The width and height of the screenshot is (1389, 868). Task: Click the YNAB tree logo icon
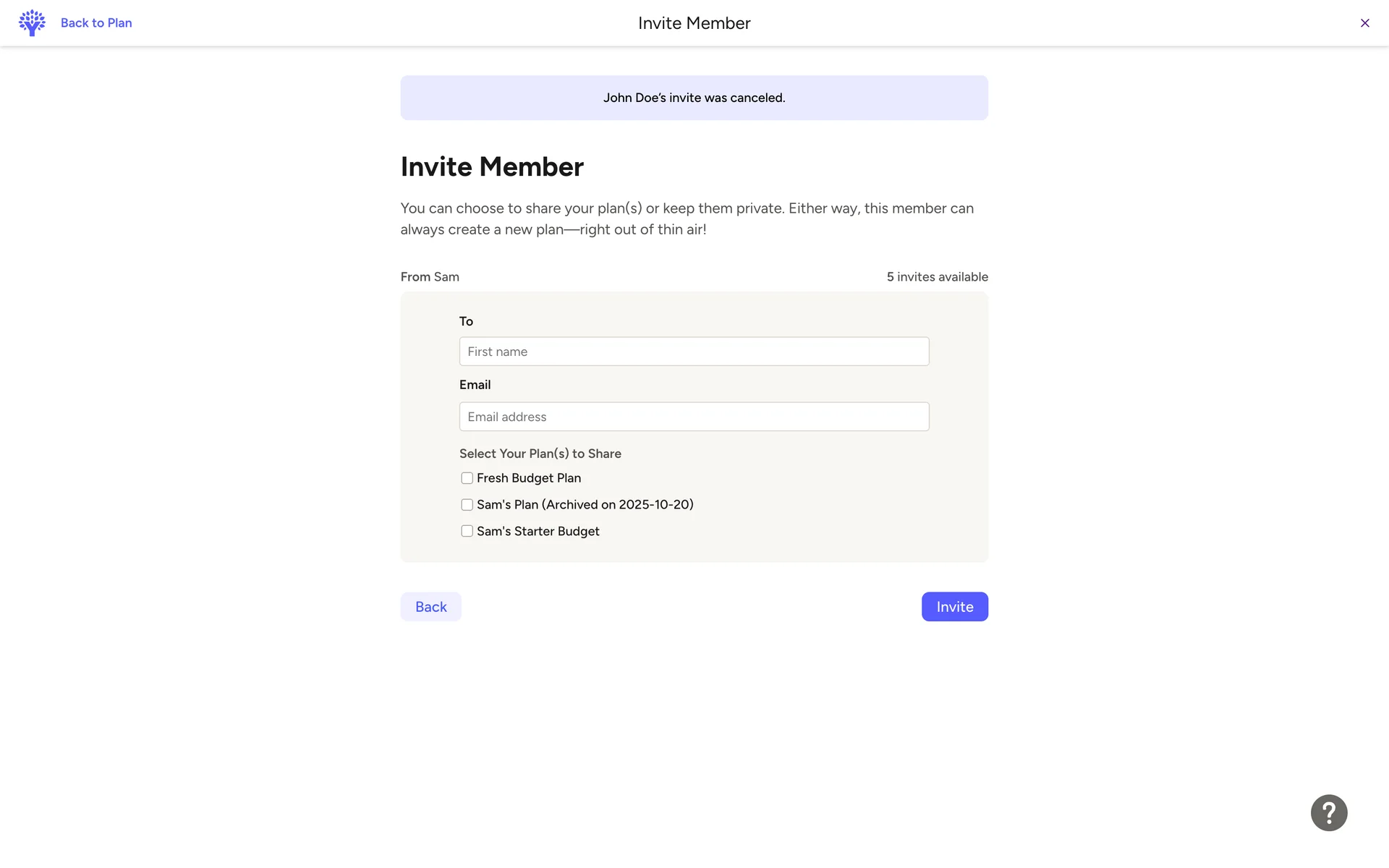tap(32, 23)
